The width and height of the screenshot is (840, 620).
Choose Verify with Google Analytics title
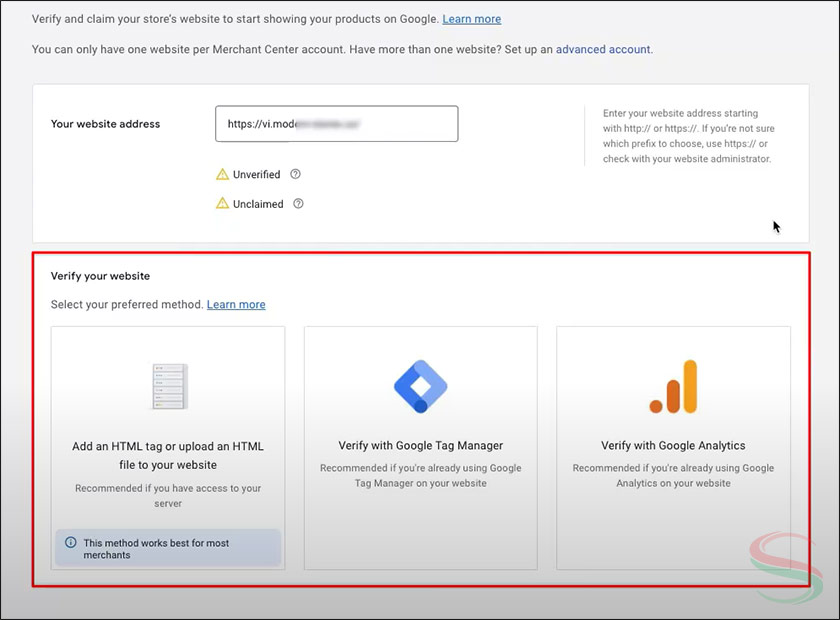[x=673, y=445]
